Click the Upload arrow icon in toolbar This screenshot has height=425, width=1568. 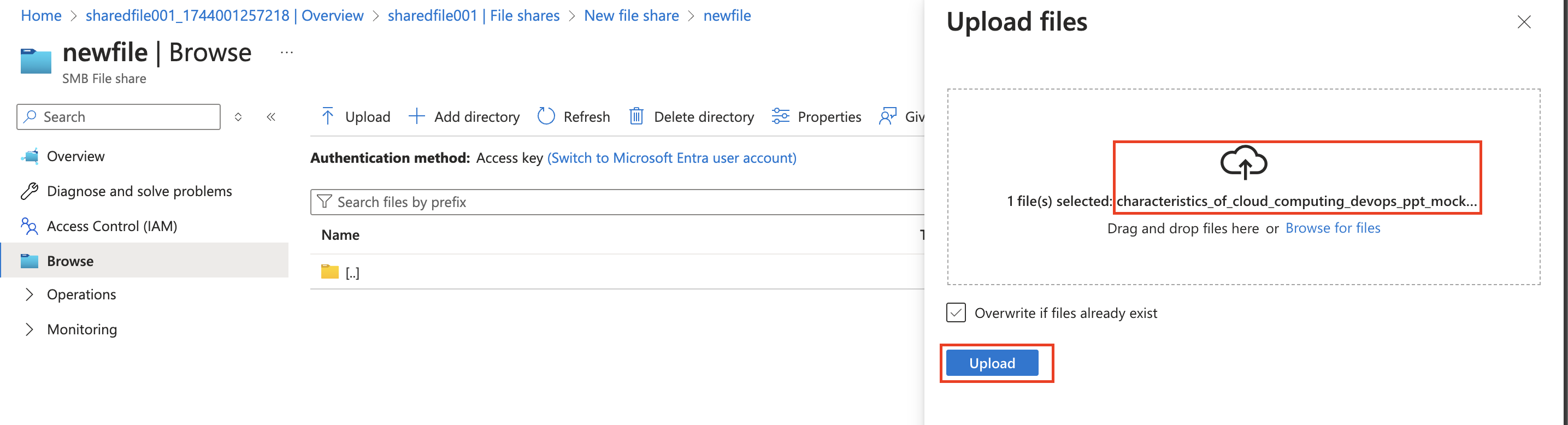pyautogui.click(x=327, y=116)
